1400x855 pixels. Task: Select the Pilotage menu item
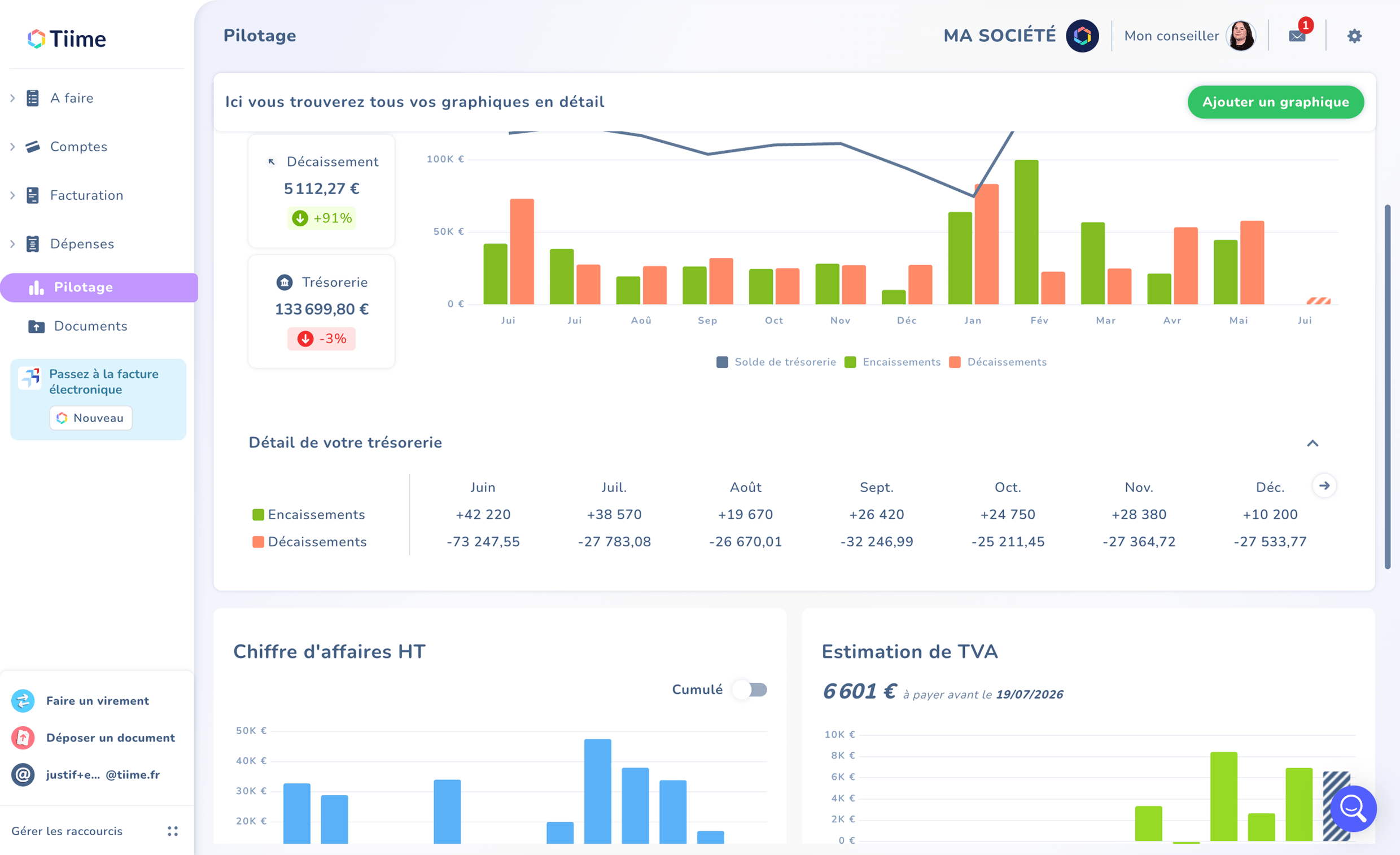click(x=99, y=287)
